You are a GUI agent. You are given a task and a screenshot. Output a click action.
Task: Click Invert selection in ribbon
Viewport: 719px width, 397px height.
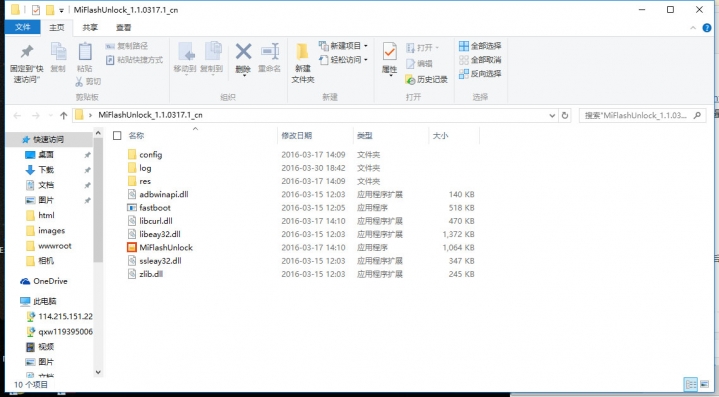[480, 73]
